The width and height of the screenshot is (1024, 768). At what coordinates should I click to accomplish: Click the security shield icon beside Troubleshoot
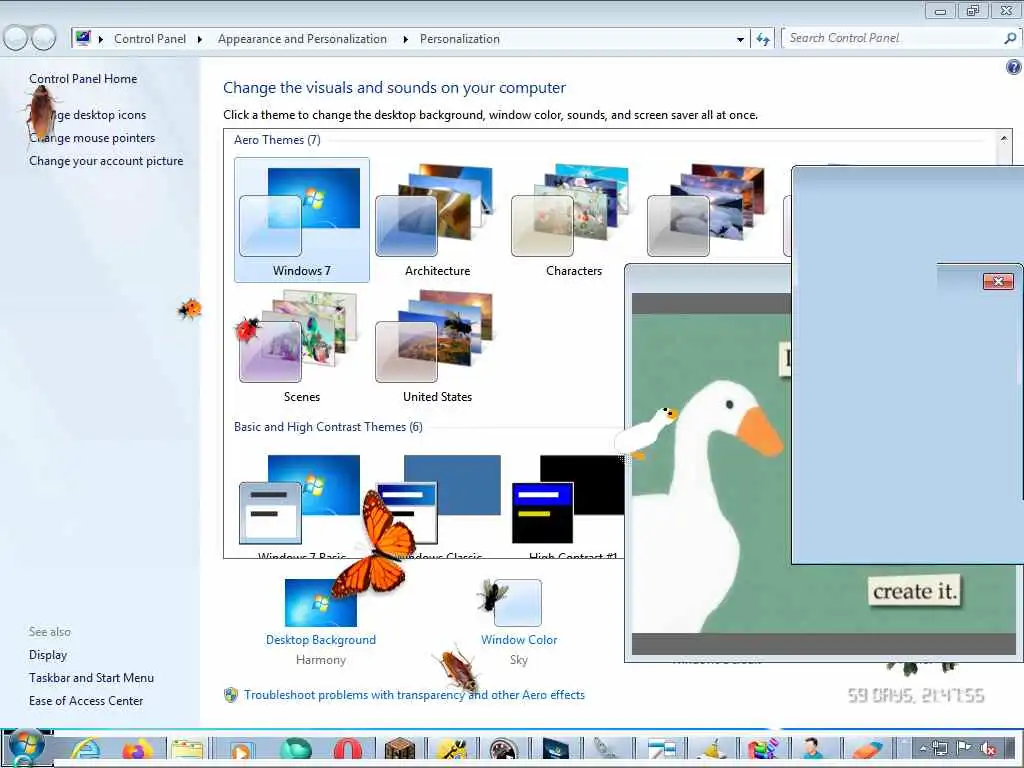click(231, 695)
